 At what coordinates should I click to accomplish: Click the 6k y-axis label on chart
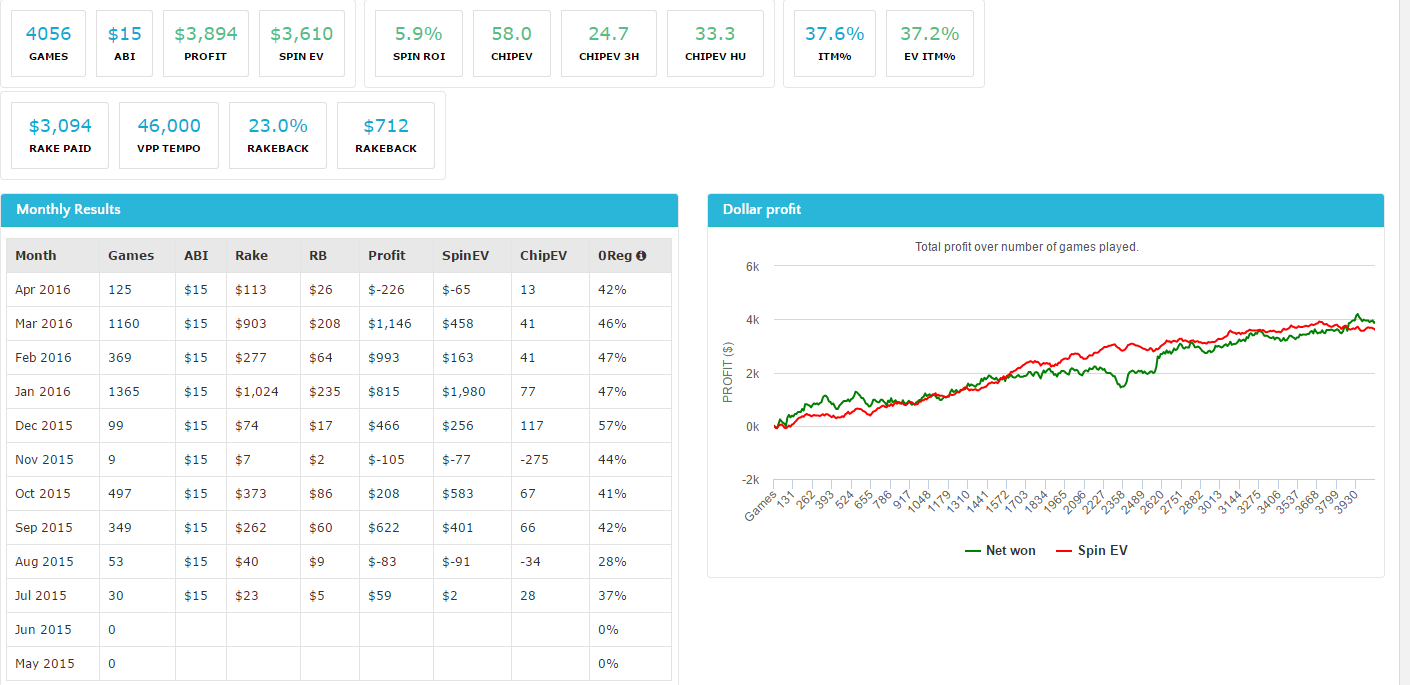coord(752,267)
